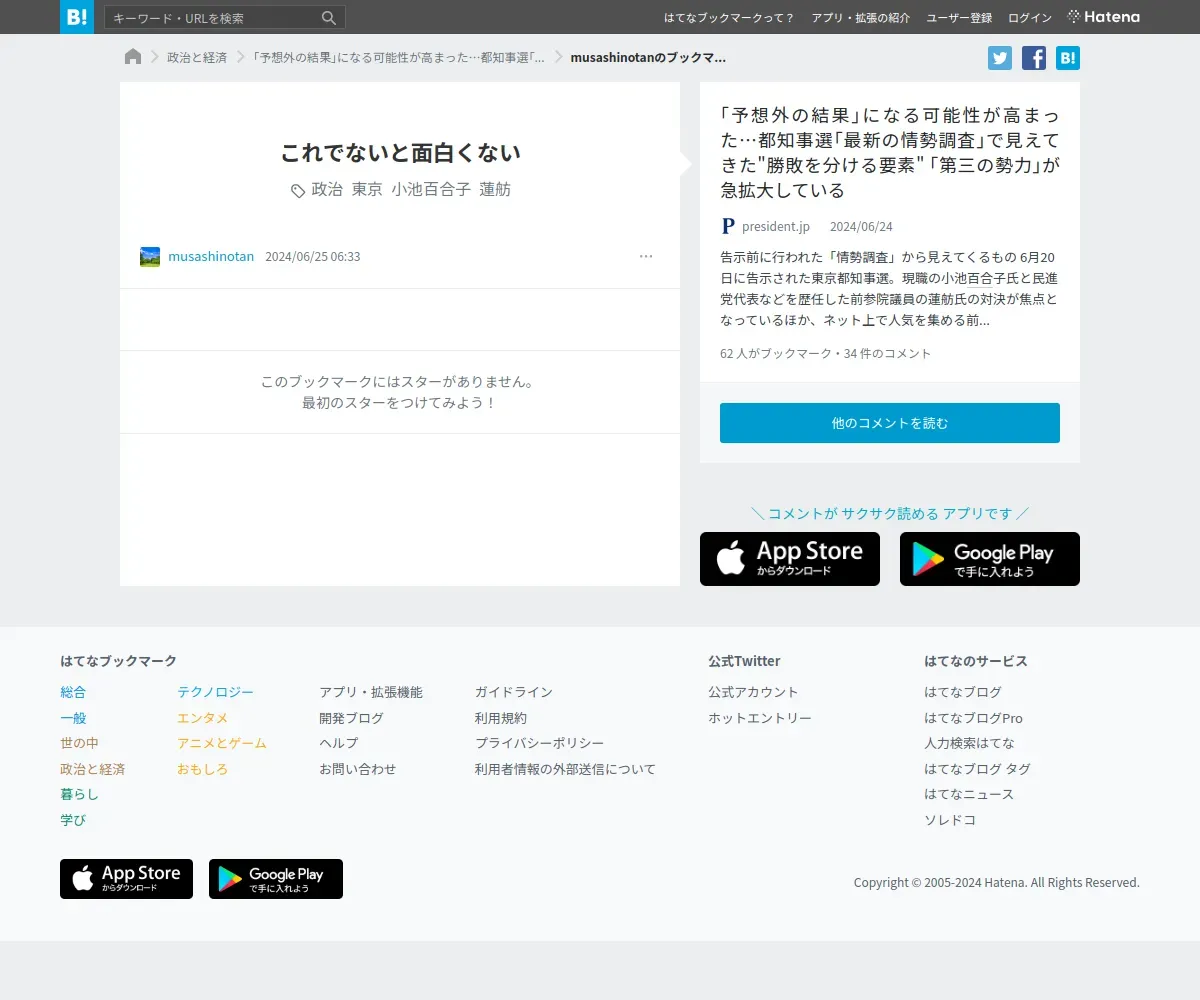Screen dimensions: 1200x1000
Task: Open the アニメとゲーム category in footer
Action: coord(222,743)
